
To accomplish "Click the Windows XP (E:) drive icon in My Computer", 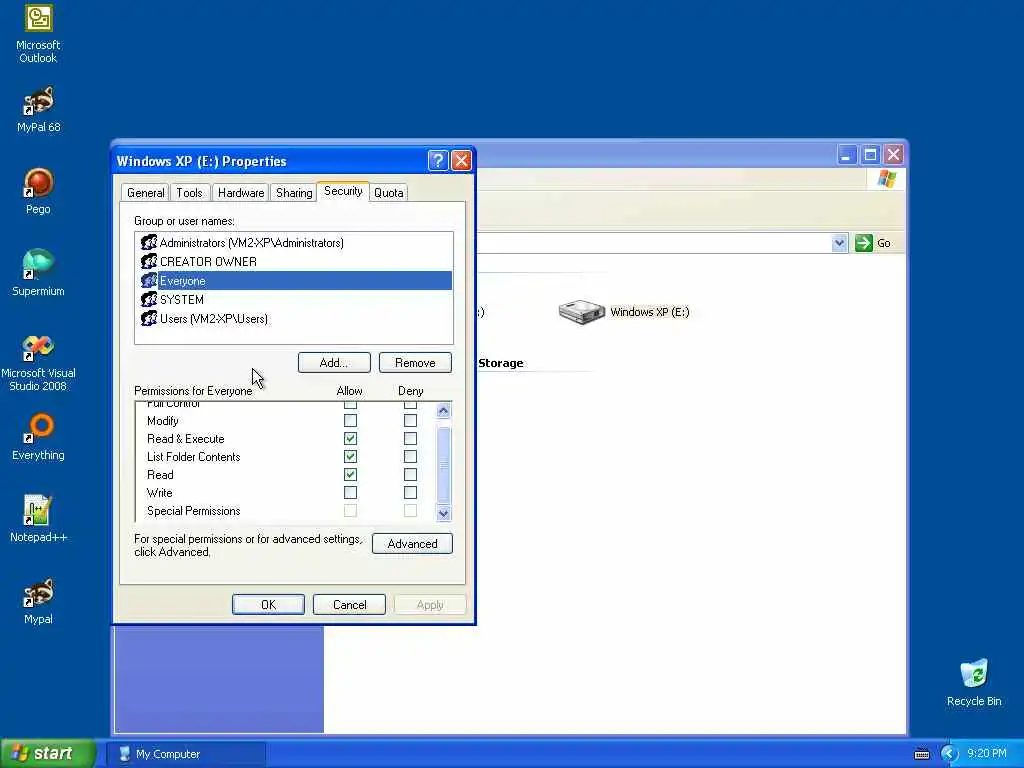I will (581, 312).
